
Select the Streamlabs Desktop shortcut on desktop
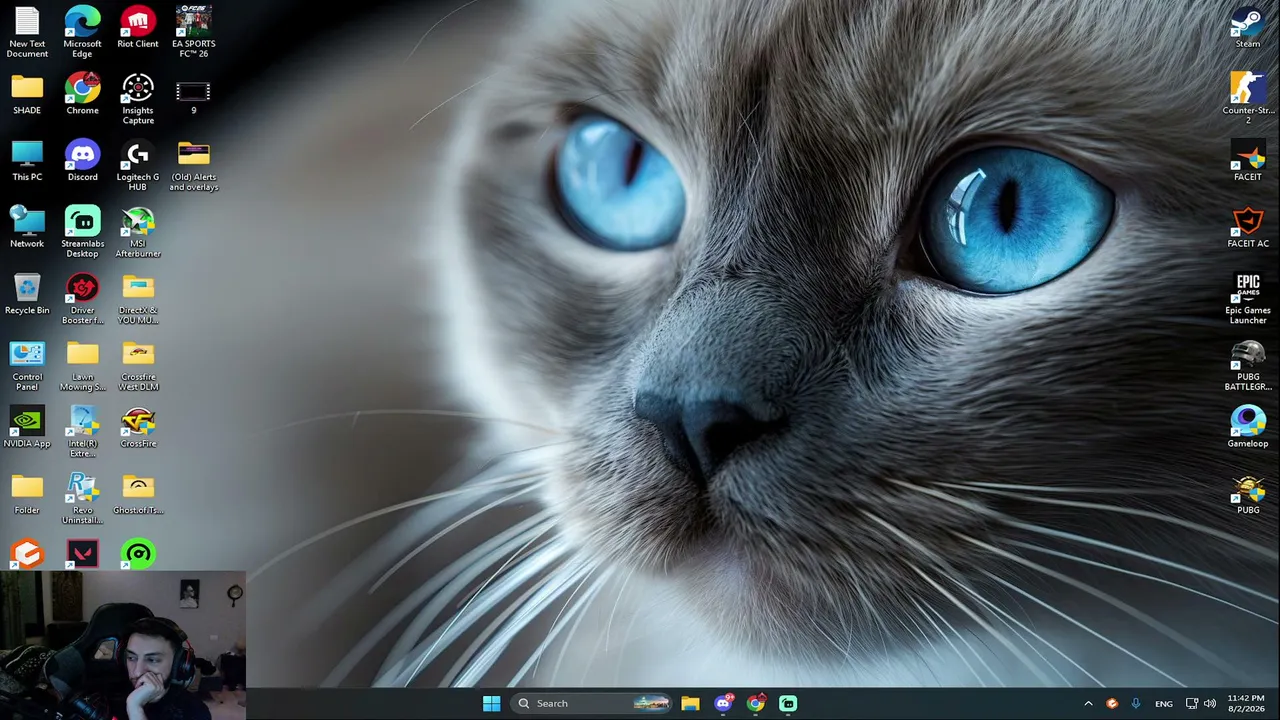tap(82, 232)
